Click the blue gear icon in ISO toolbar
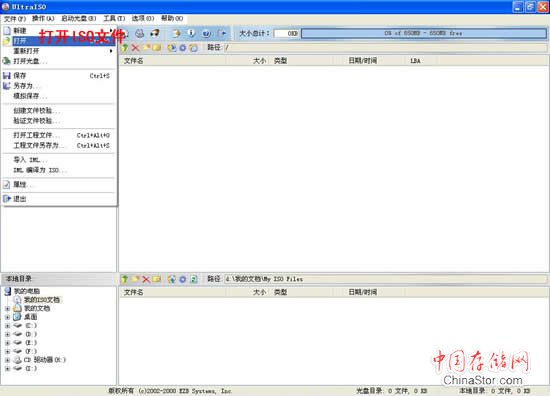Image resolution: width=550 pixels, height=396 pixels. point(183,48)
